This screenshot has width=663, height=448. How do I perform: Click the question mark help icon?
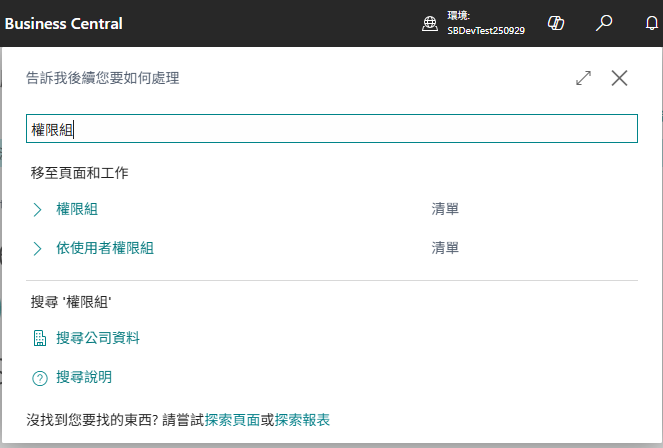[40, 378]
